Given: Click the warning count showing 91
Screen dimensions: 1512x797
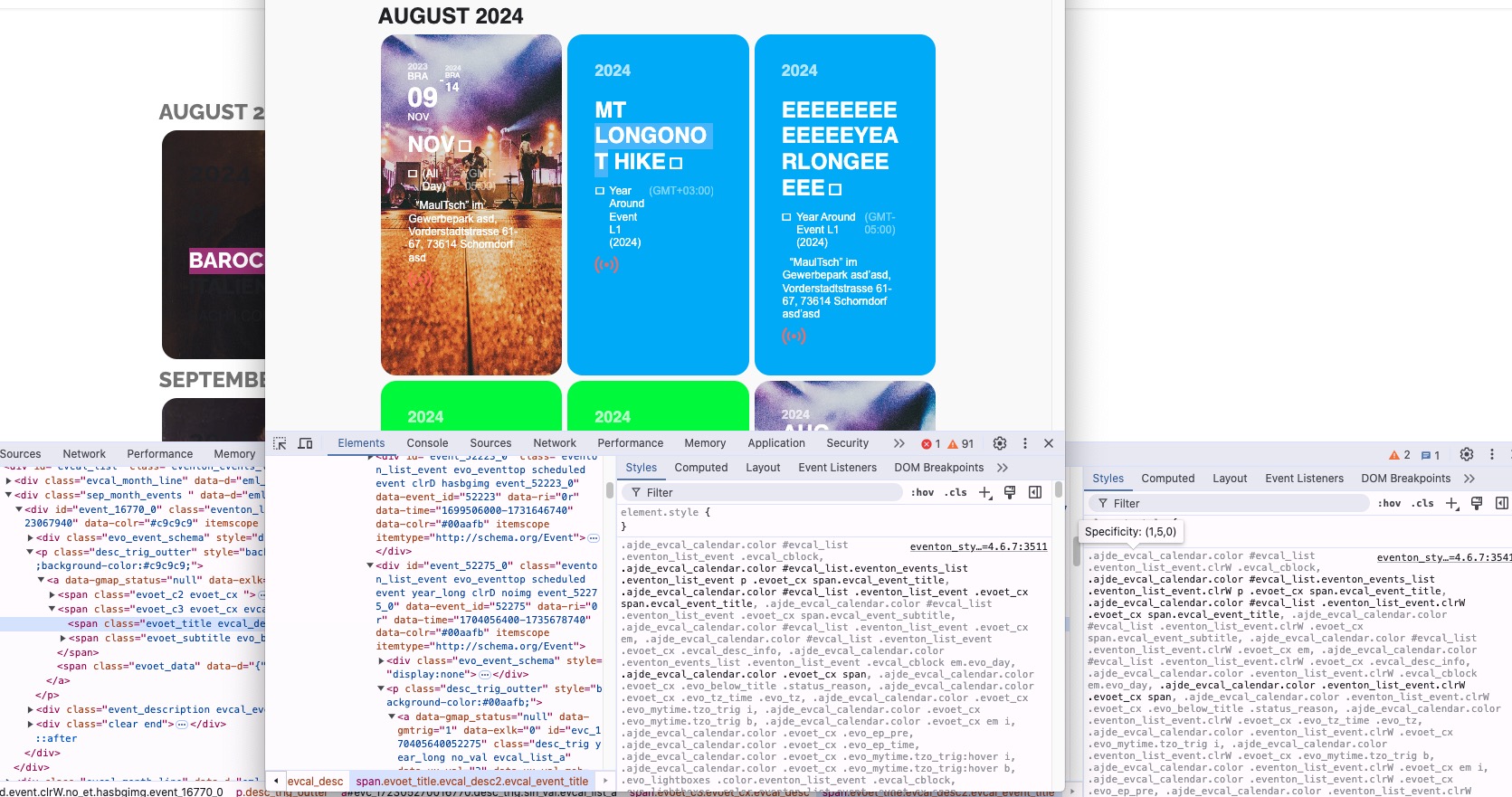Looking at the screenshot, I should click(x=961, y=444).
